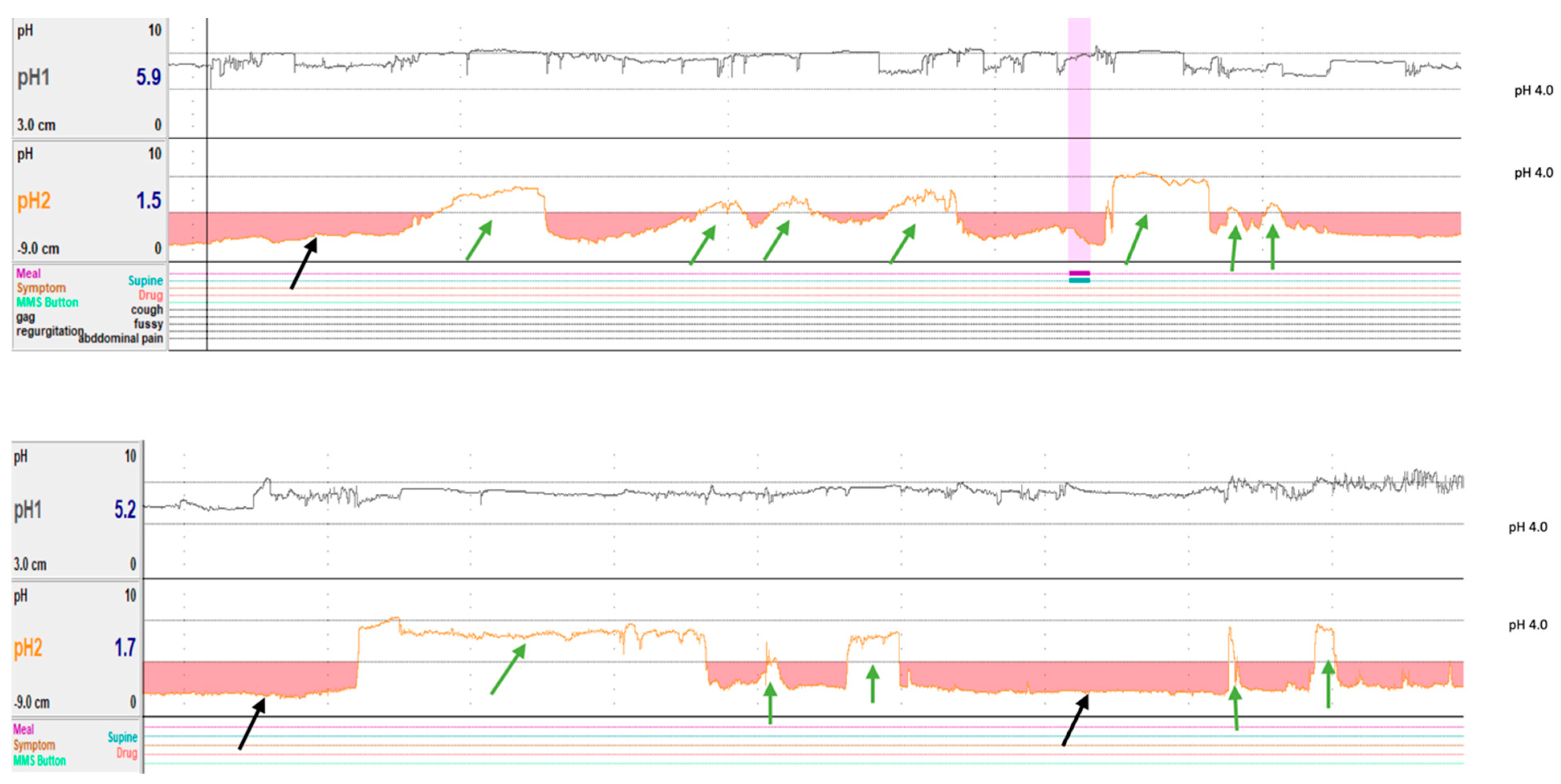Click the 'abddominal pain' event label
The image size is (1561, 784).
tap(121, 339)
